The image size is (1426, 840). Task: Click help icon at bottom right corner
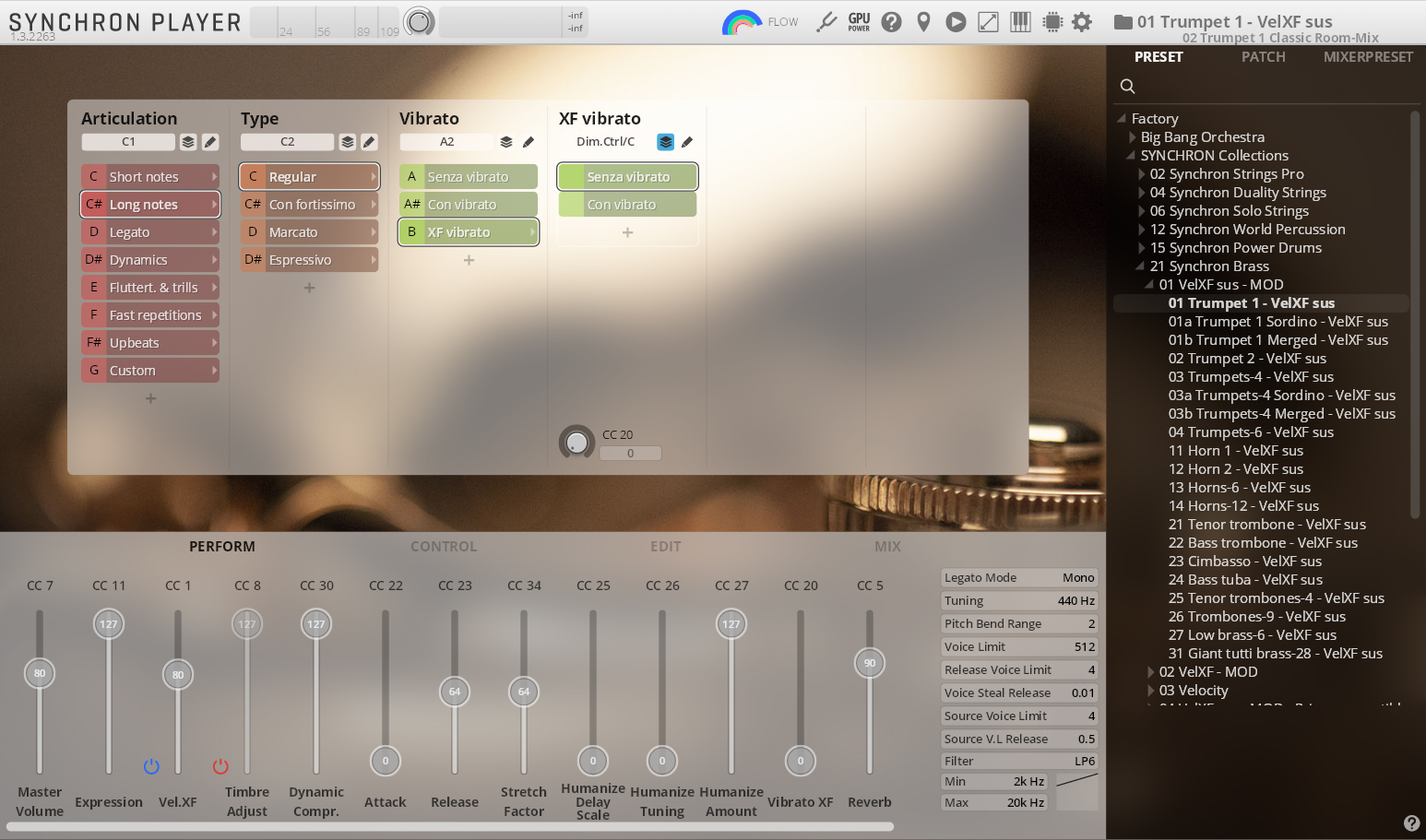[x=1411, y=823]
